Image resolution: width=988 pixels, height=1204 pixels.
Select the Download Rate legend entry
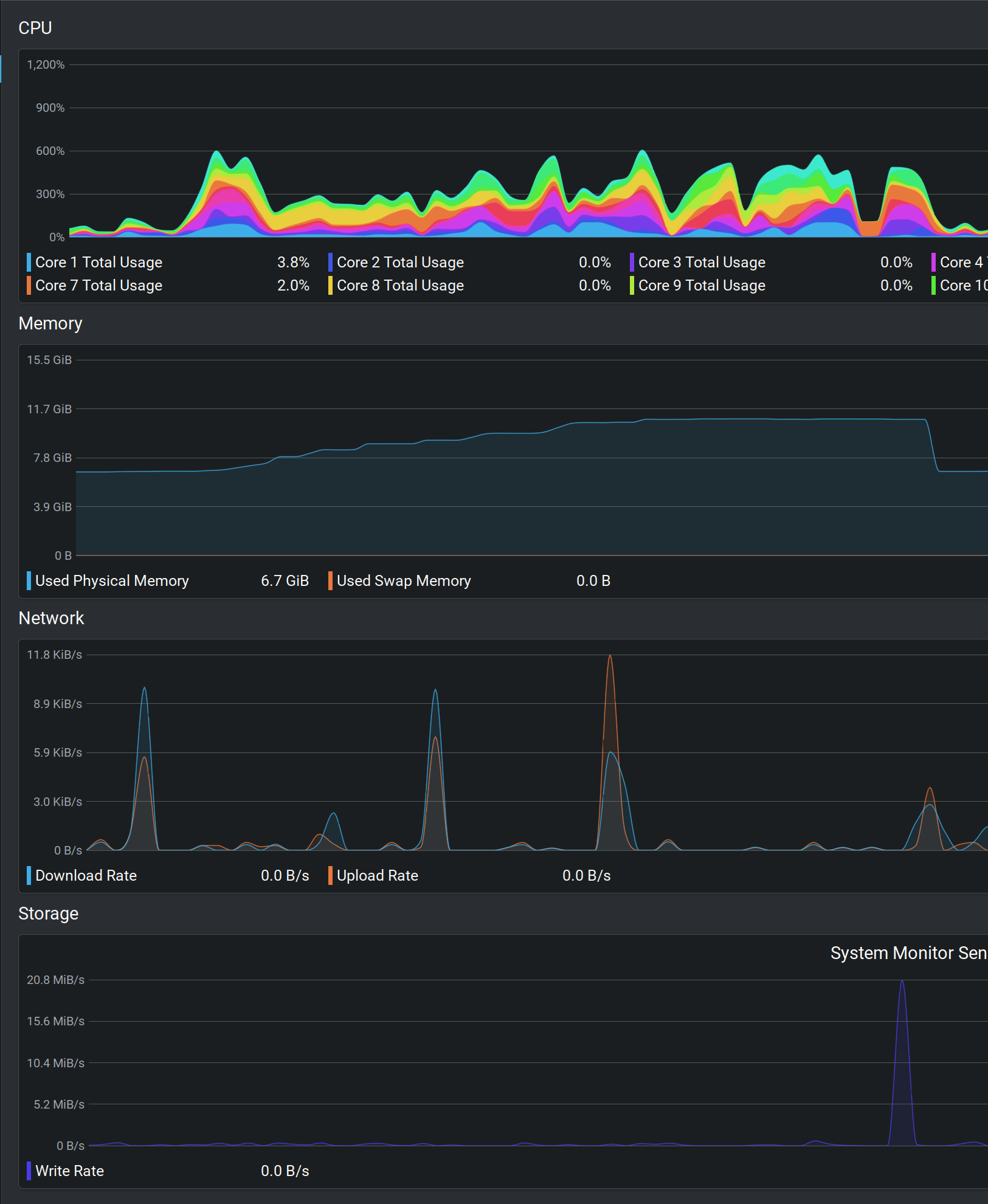86,875
